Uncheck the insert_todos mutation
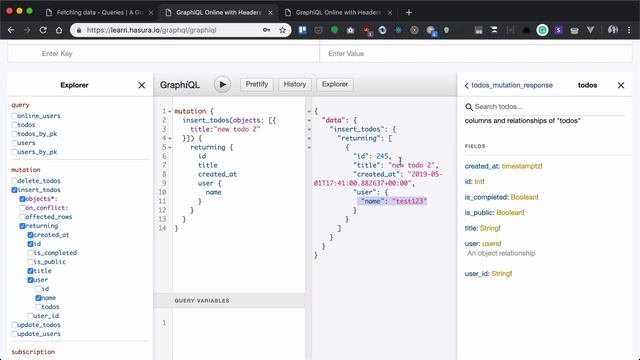Image resolution: width=640 pixels, height=360 pixels. click(x=14, y=190)
